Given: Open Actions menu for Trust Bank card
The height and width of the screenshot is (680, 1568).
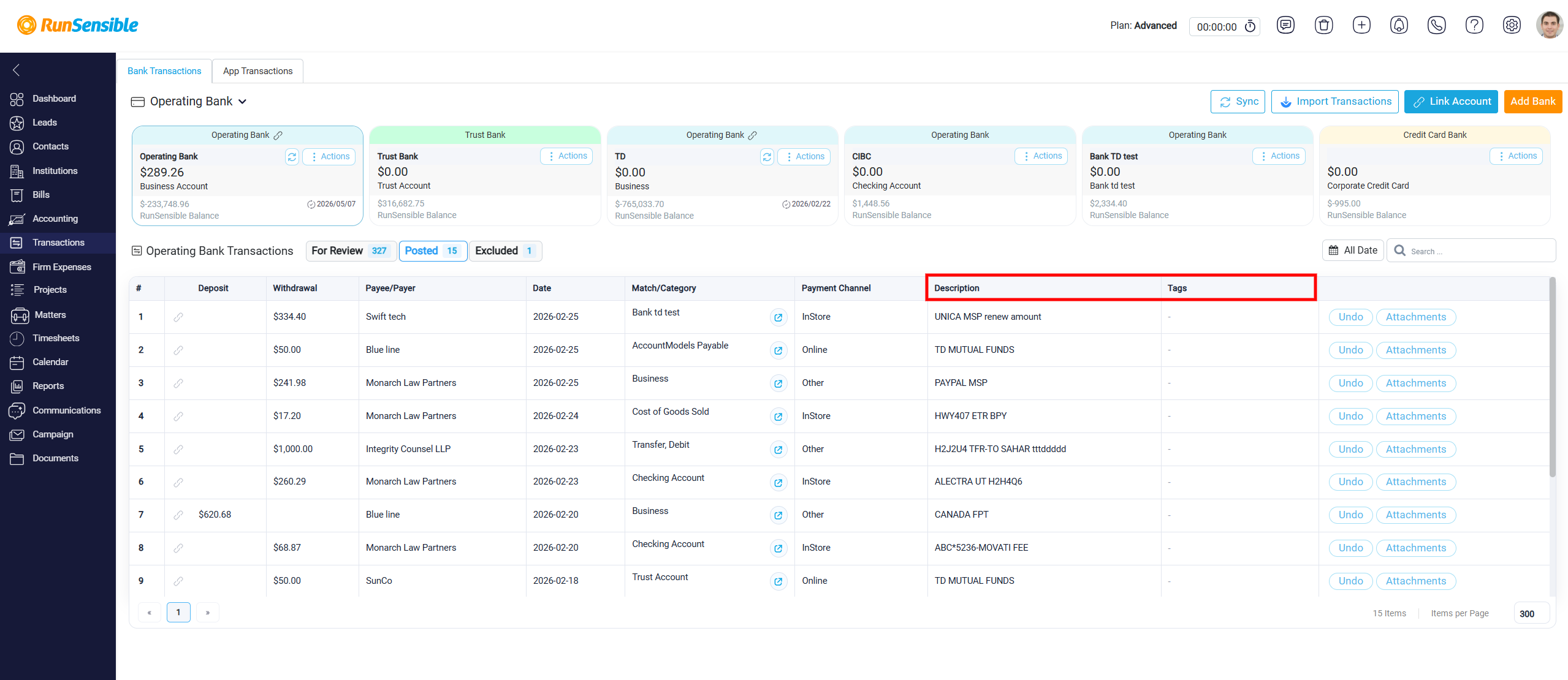Looking at the screenshot, I should [x=566, y=156].
